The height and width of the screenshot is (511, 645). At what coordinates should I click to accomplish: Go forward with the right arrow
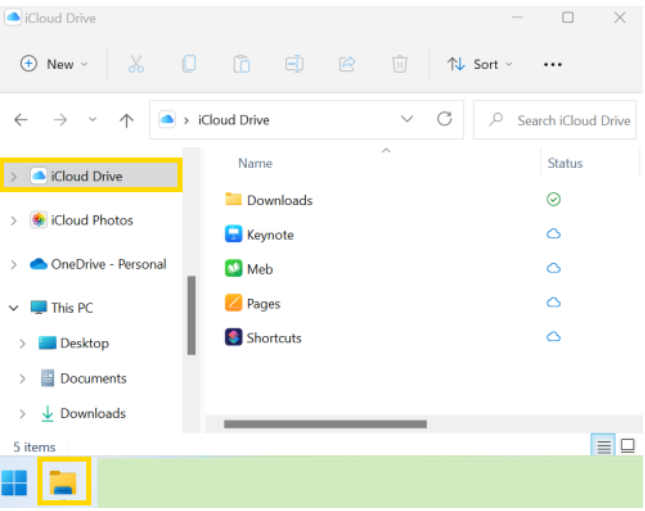click(60, 120)
